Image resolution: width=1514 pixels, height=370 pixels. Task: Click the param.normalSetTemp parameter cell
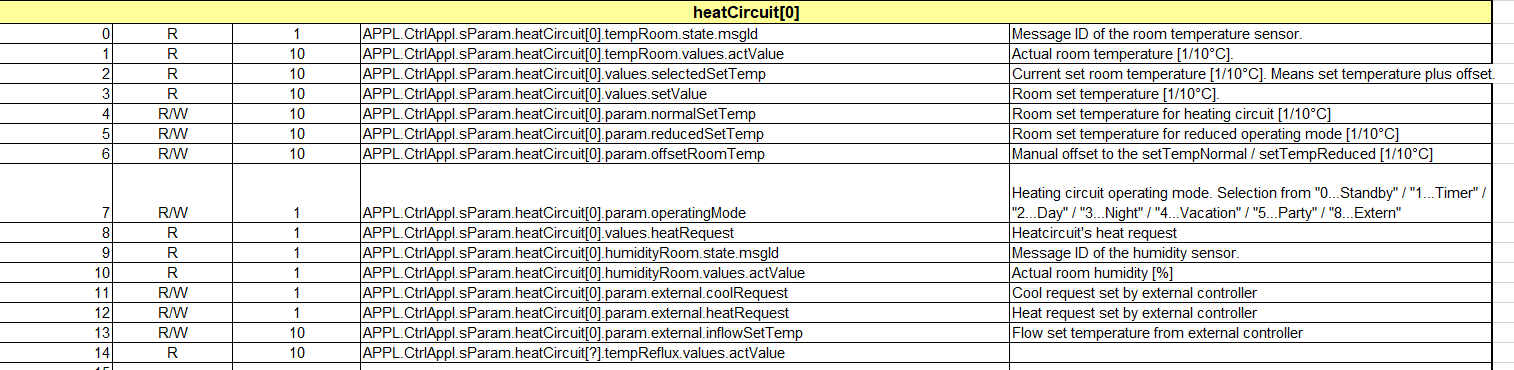[685, 114]
